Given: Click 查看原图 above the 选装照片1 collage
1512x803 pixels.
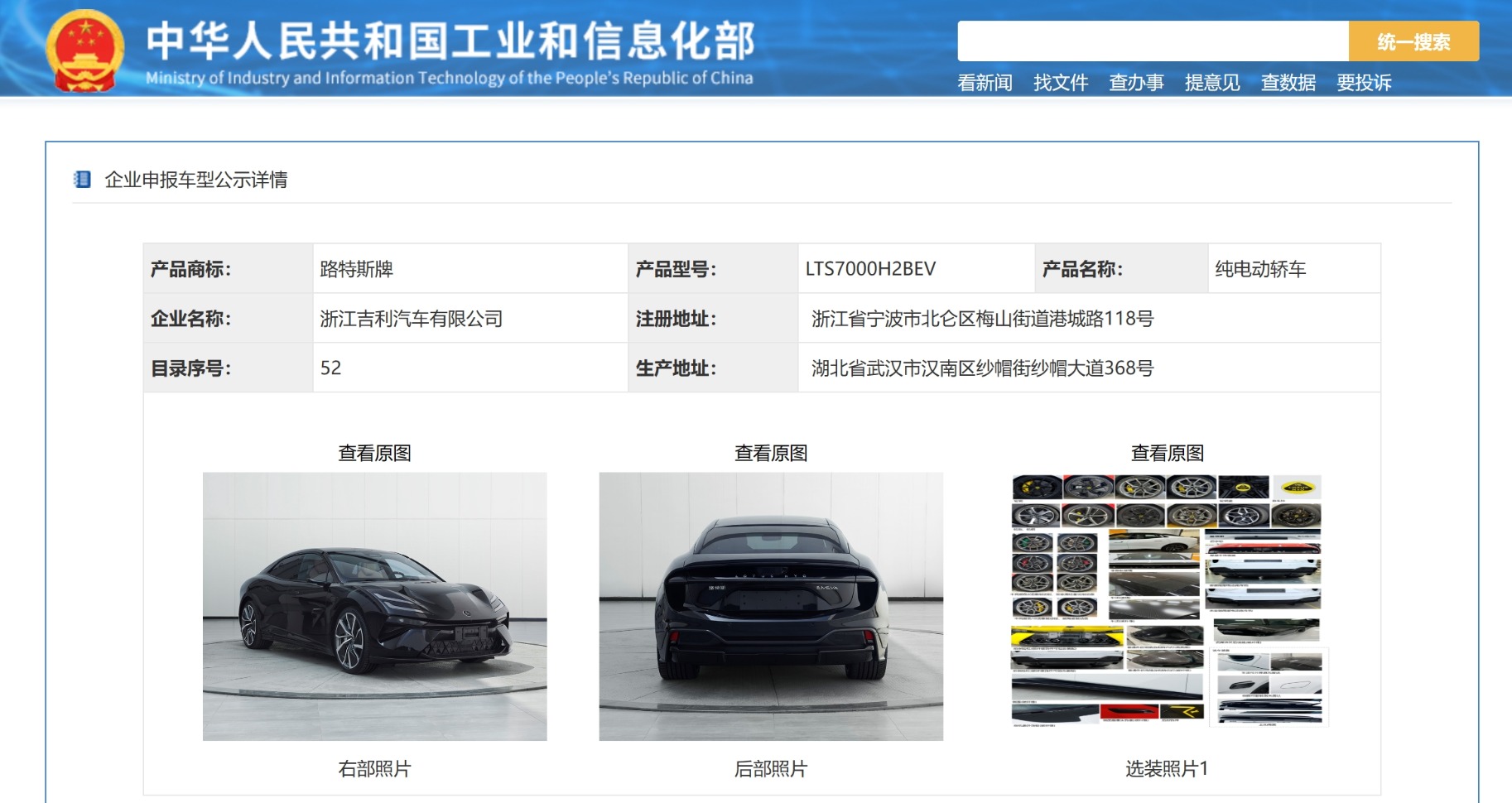Looking at the screenshot, I should [x=1168, y=453].
